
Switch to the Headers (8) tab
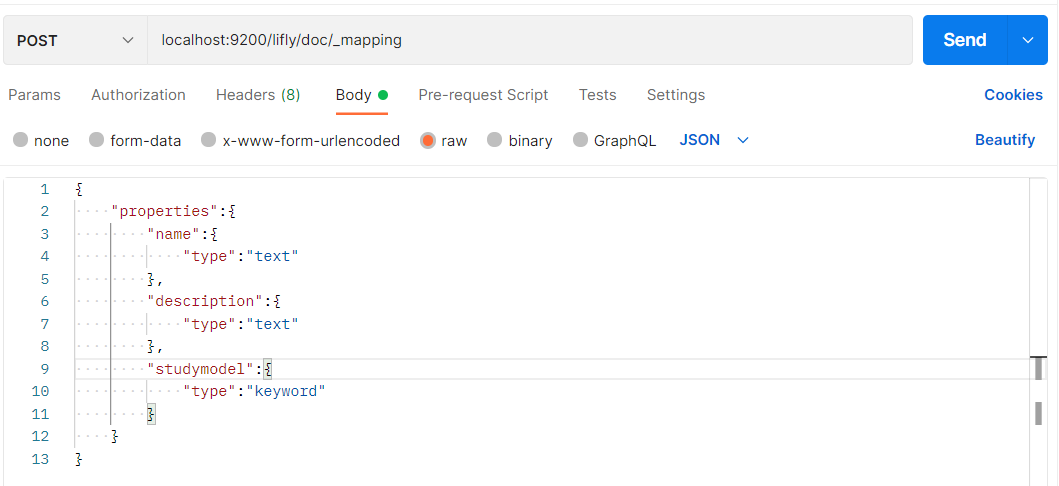pos(258,95)
